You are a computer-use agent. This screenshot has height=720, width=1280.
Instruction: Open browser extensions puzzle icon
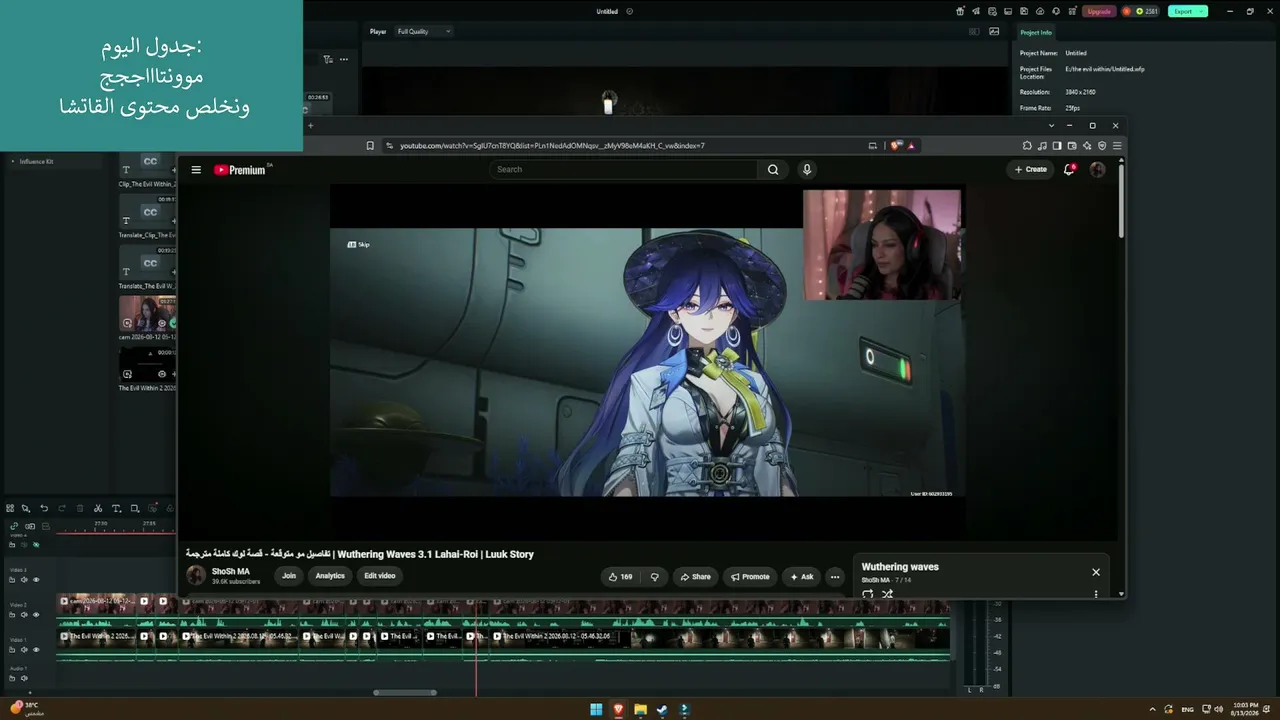[x=1027, y=146]
